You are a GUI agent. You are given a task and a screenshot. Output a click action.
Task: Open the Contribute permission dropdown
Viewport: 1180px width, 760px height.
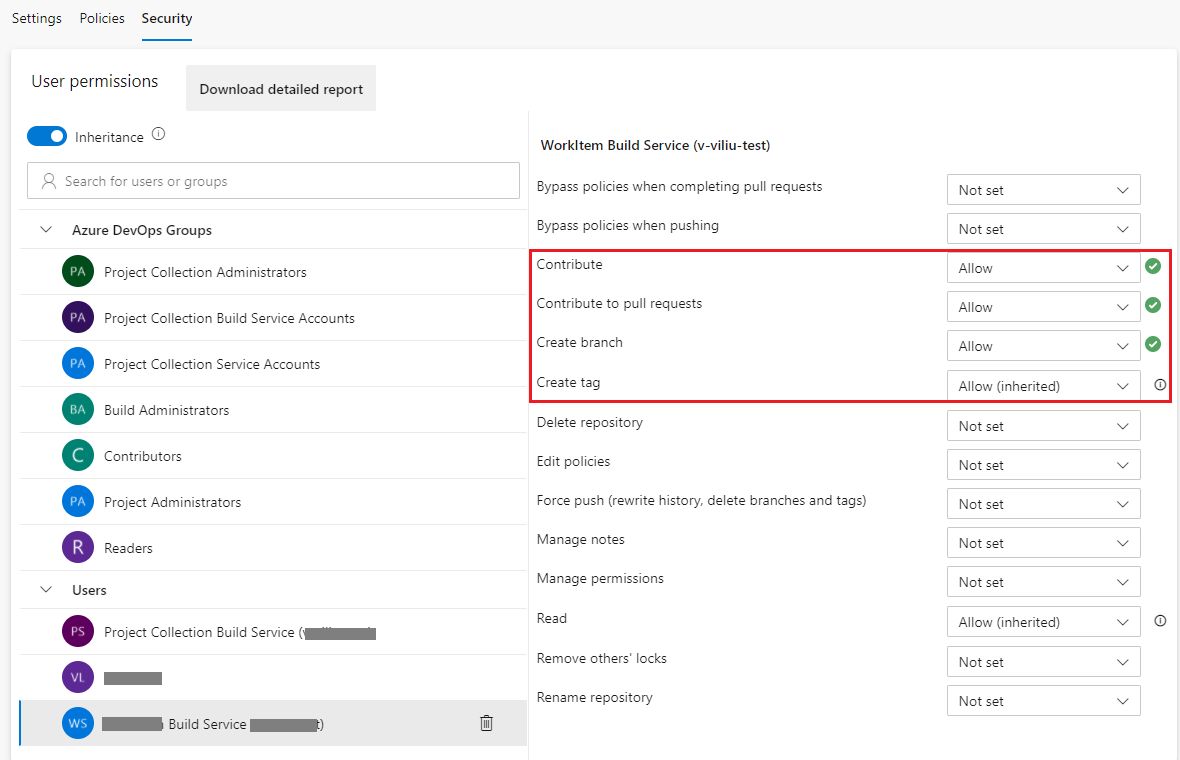1043,268
